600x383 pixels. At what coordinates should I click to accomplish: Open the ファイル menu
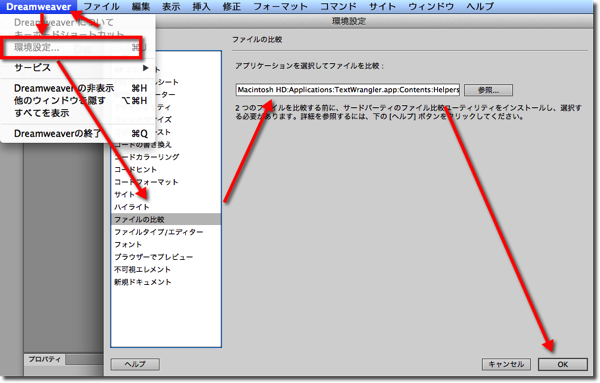click(101, 7)
